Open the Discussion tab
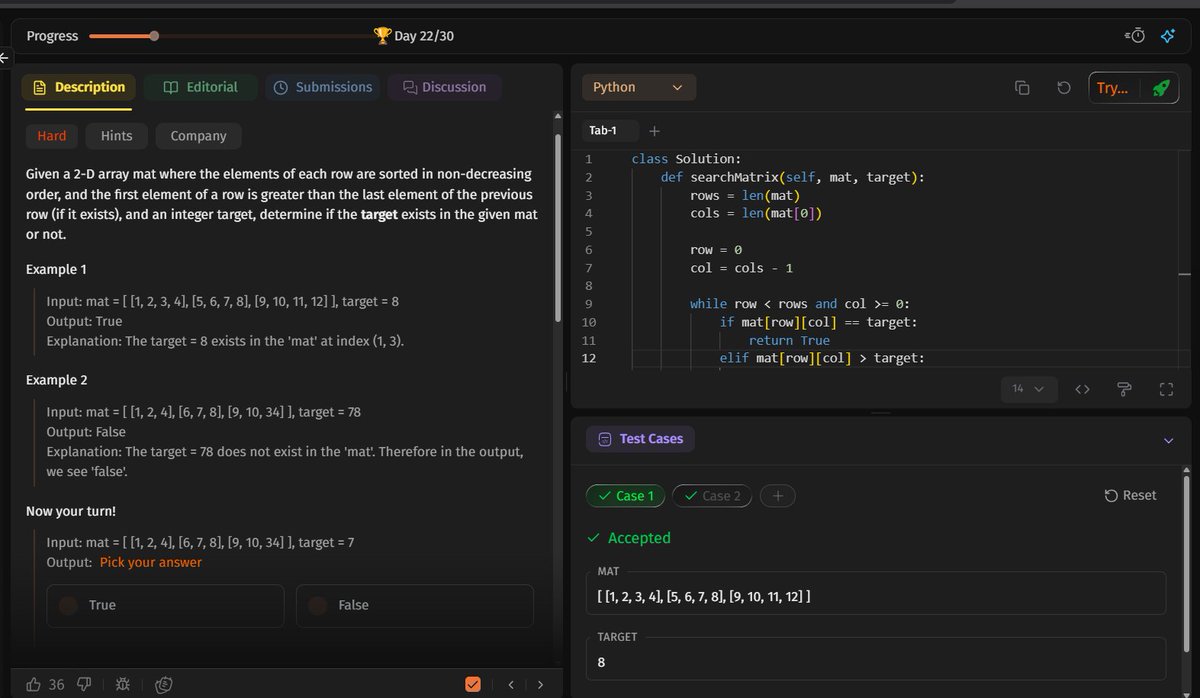The image size is (1200, 698). click(445, 88)
